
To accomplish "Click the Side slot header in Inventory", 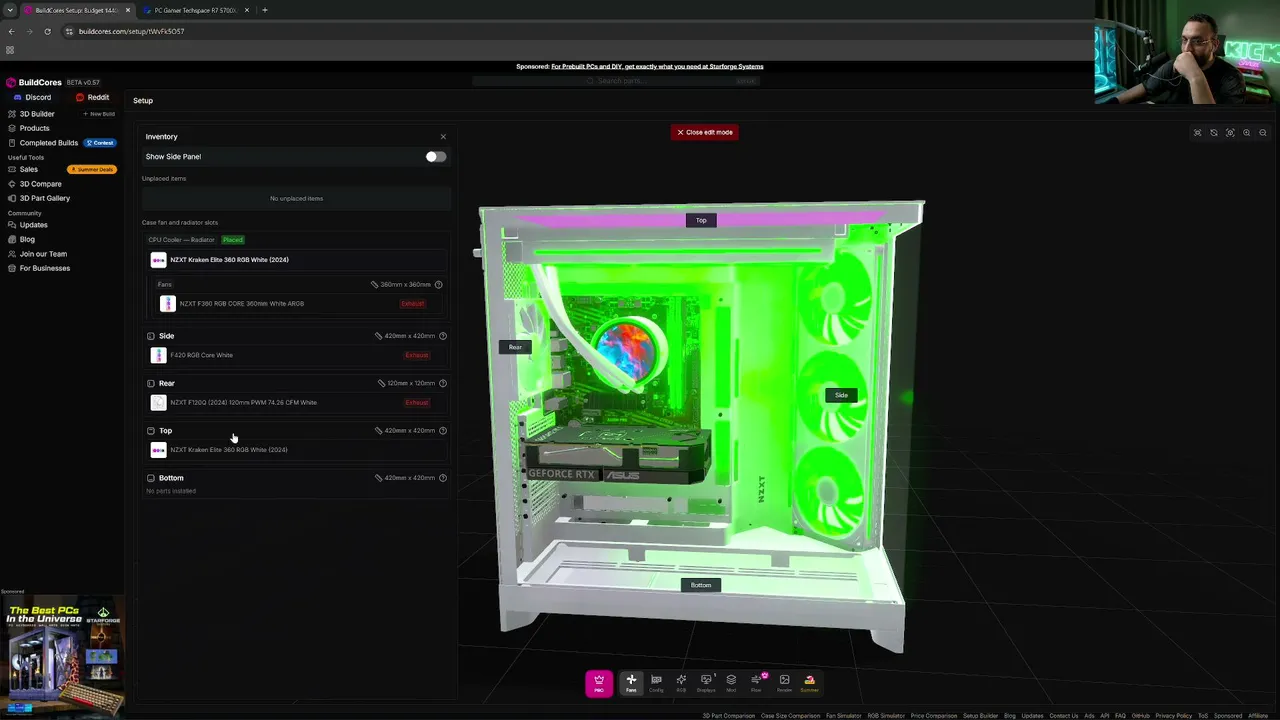I will click(166, 336).
